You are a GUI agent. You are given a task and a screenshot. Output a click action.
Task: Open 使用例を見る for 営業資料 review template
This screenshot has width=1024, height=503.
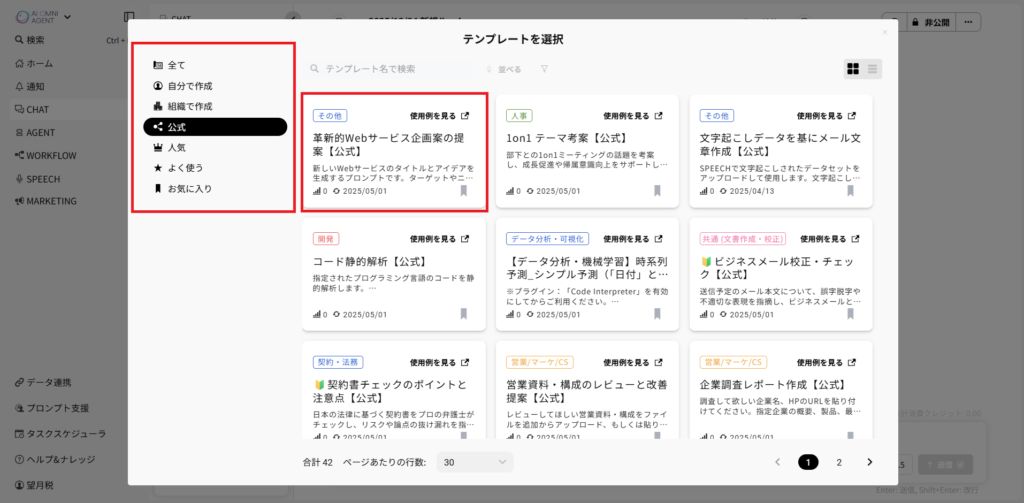click(x=633, y=362)
